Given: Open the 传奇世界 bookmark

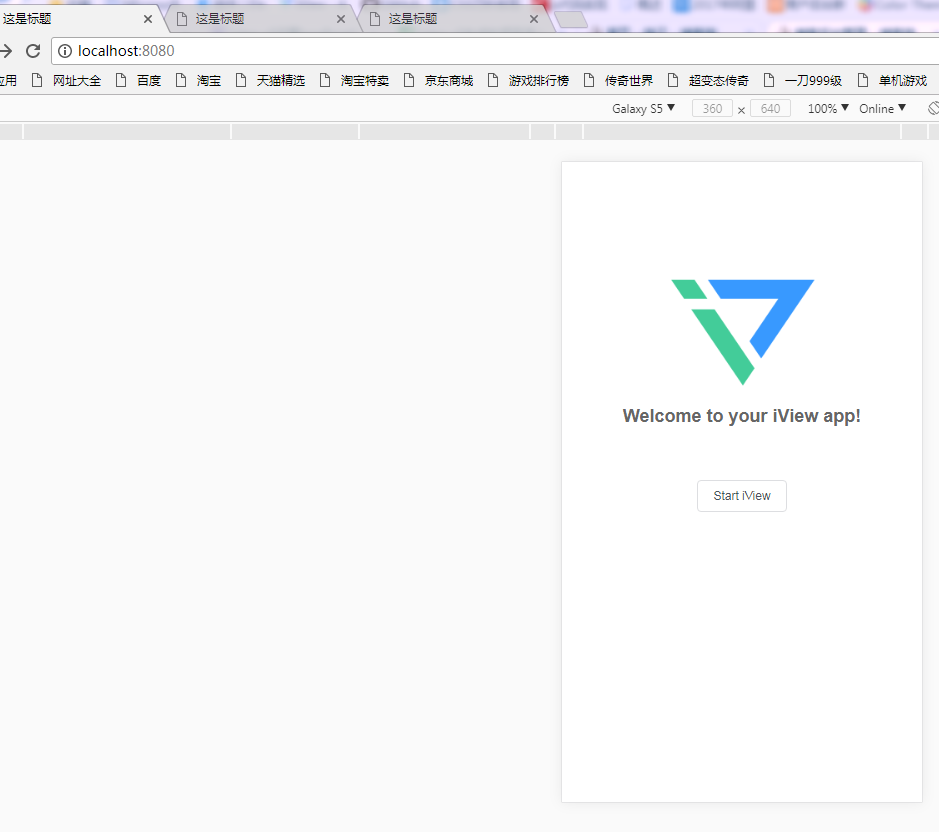Looking at the screenshot, I should (x=618, y=80).
